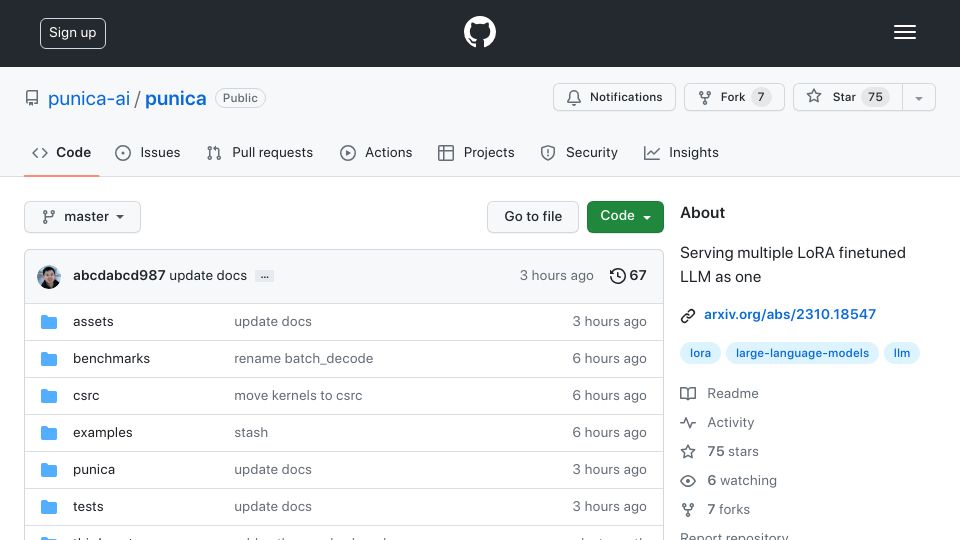960x540 pixels.
Task: Click the Notifications bell button
Action: [614, 97]
